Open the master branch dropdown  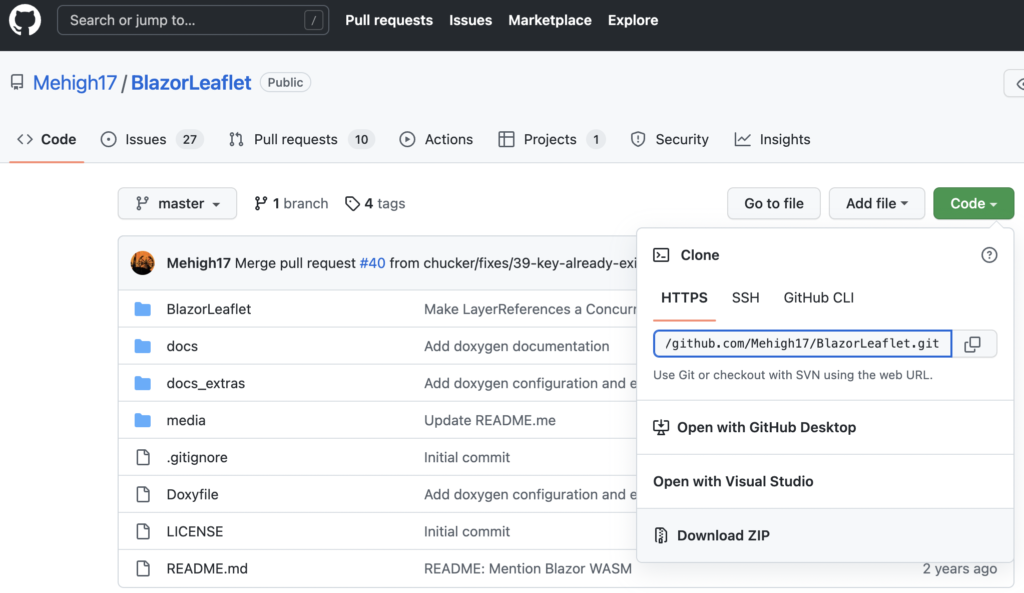(x=177, y=204)
